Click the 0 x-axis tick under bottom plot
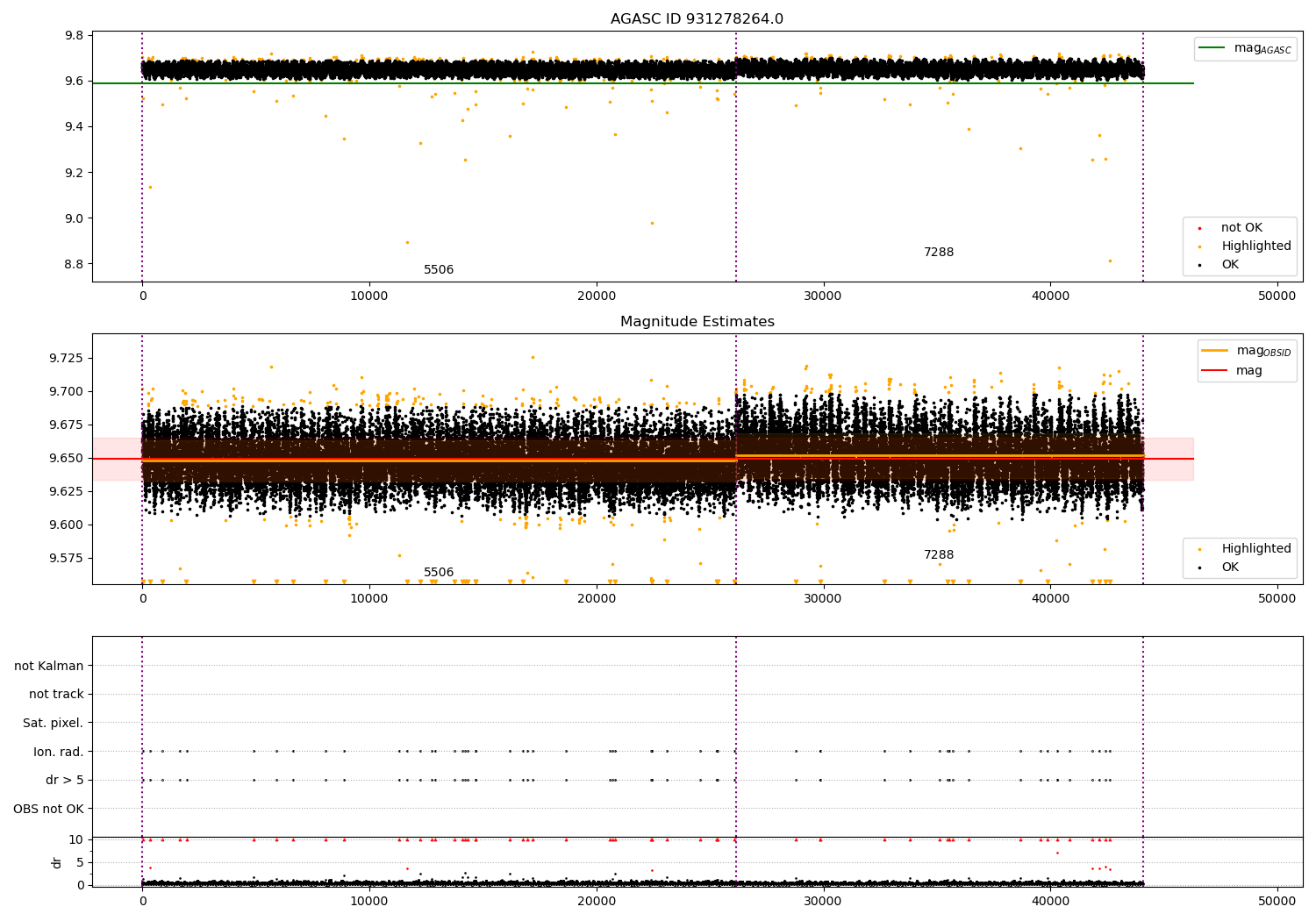Screen dimensions: 1316x921 point(142,902)
